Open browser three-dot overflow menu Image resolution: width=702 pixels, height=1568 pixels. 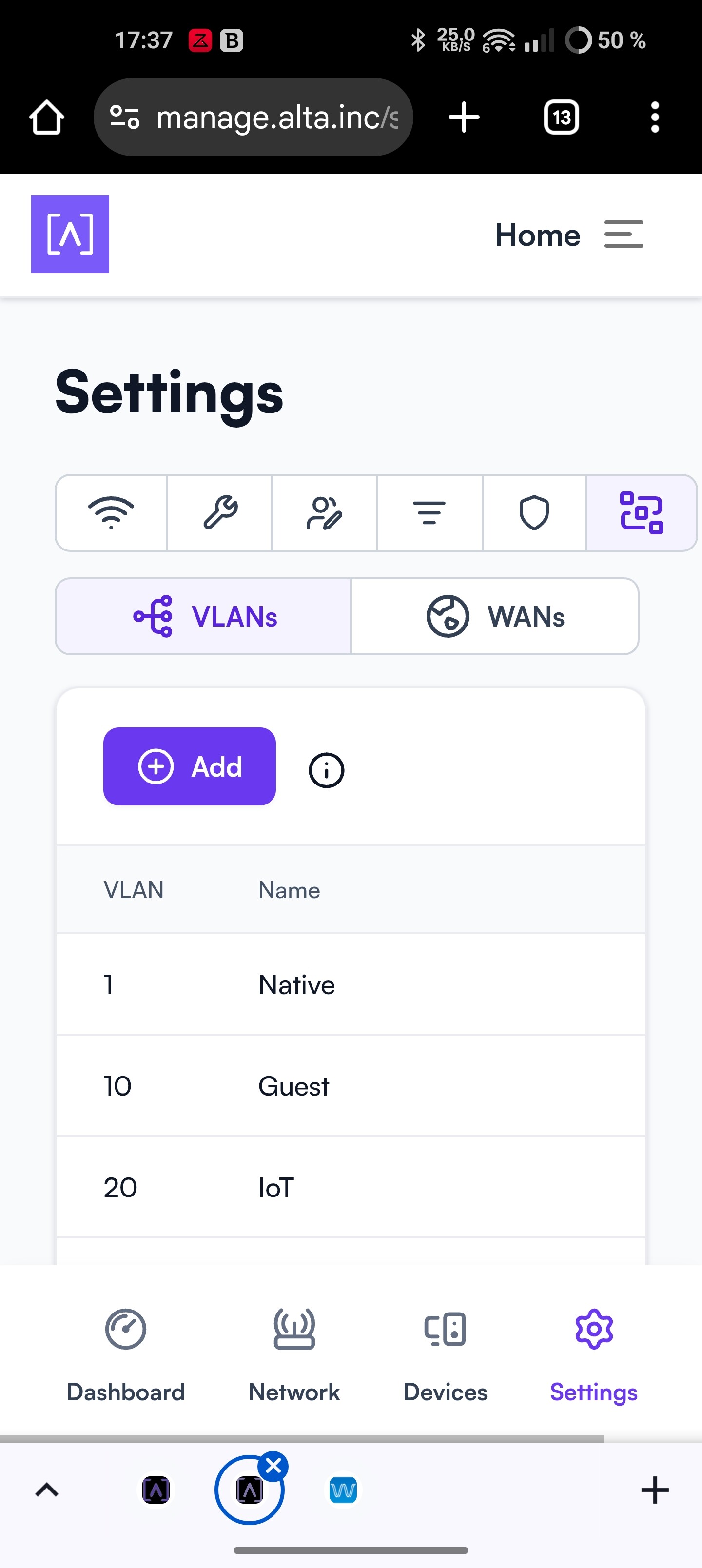pos(655,117)
